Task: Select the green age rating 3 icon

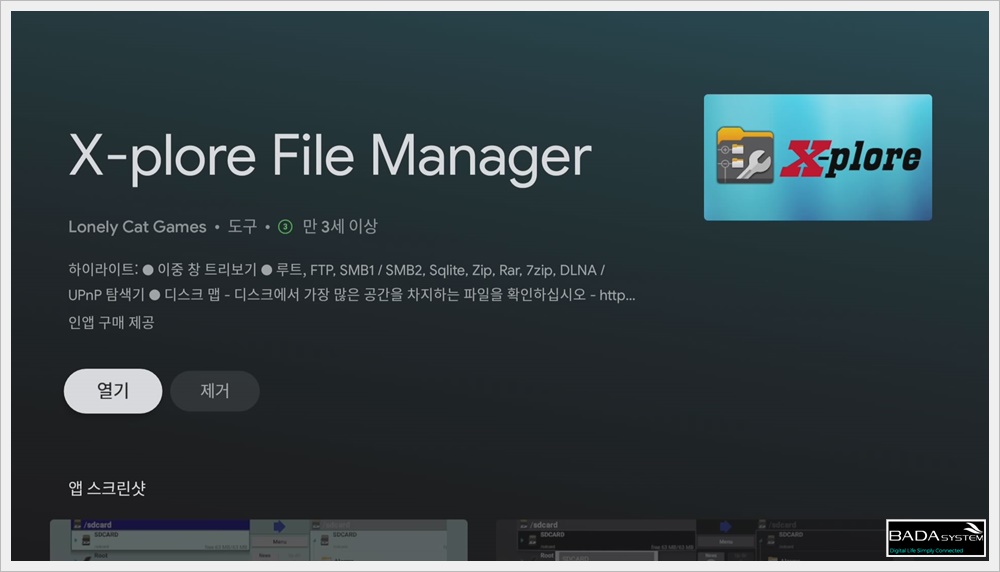Action: click(285, 226)
